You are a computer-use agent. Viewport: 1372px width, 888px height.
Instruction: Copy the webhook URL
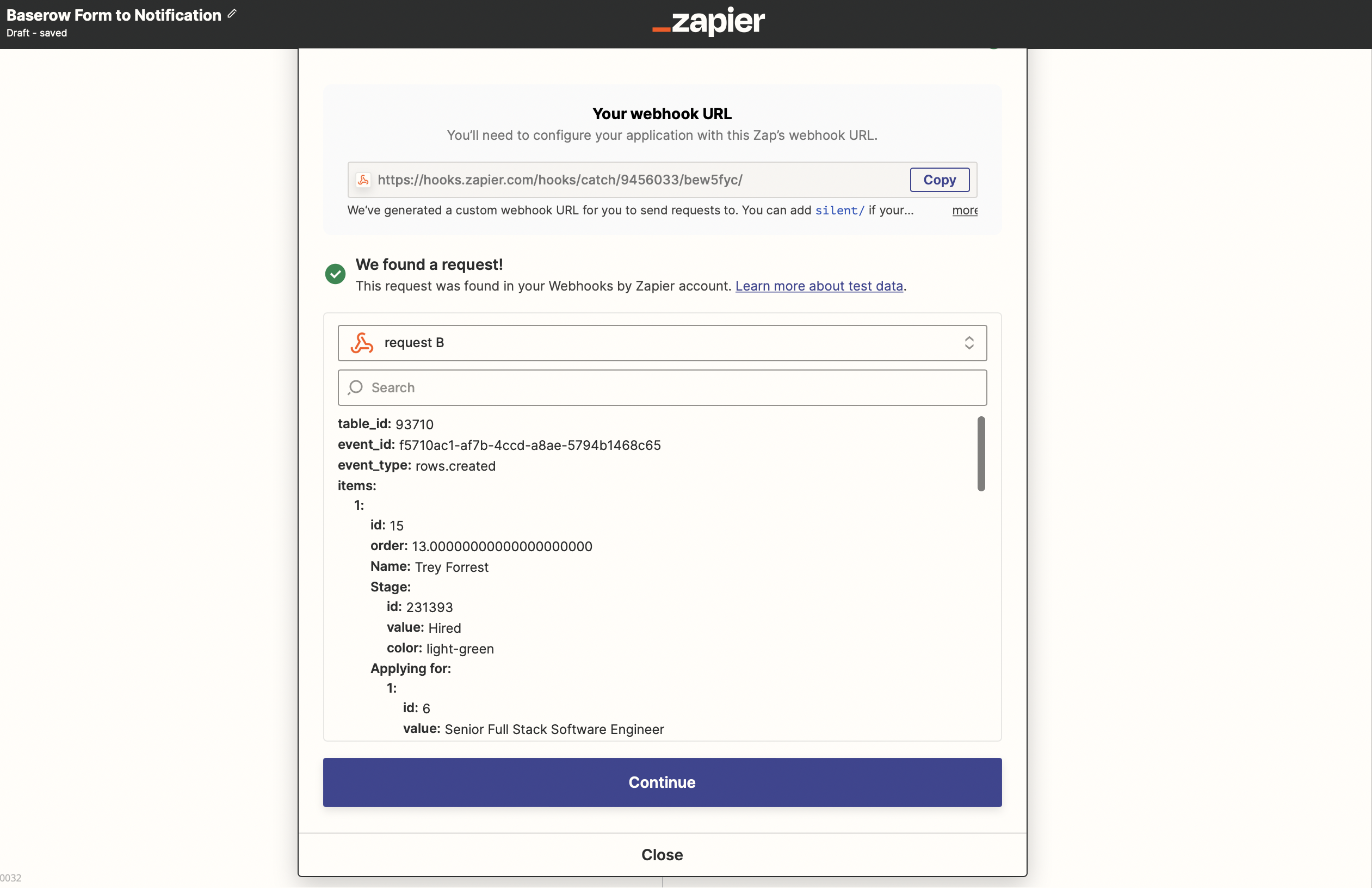point(939,180)
